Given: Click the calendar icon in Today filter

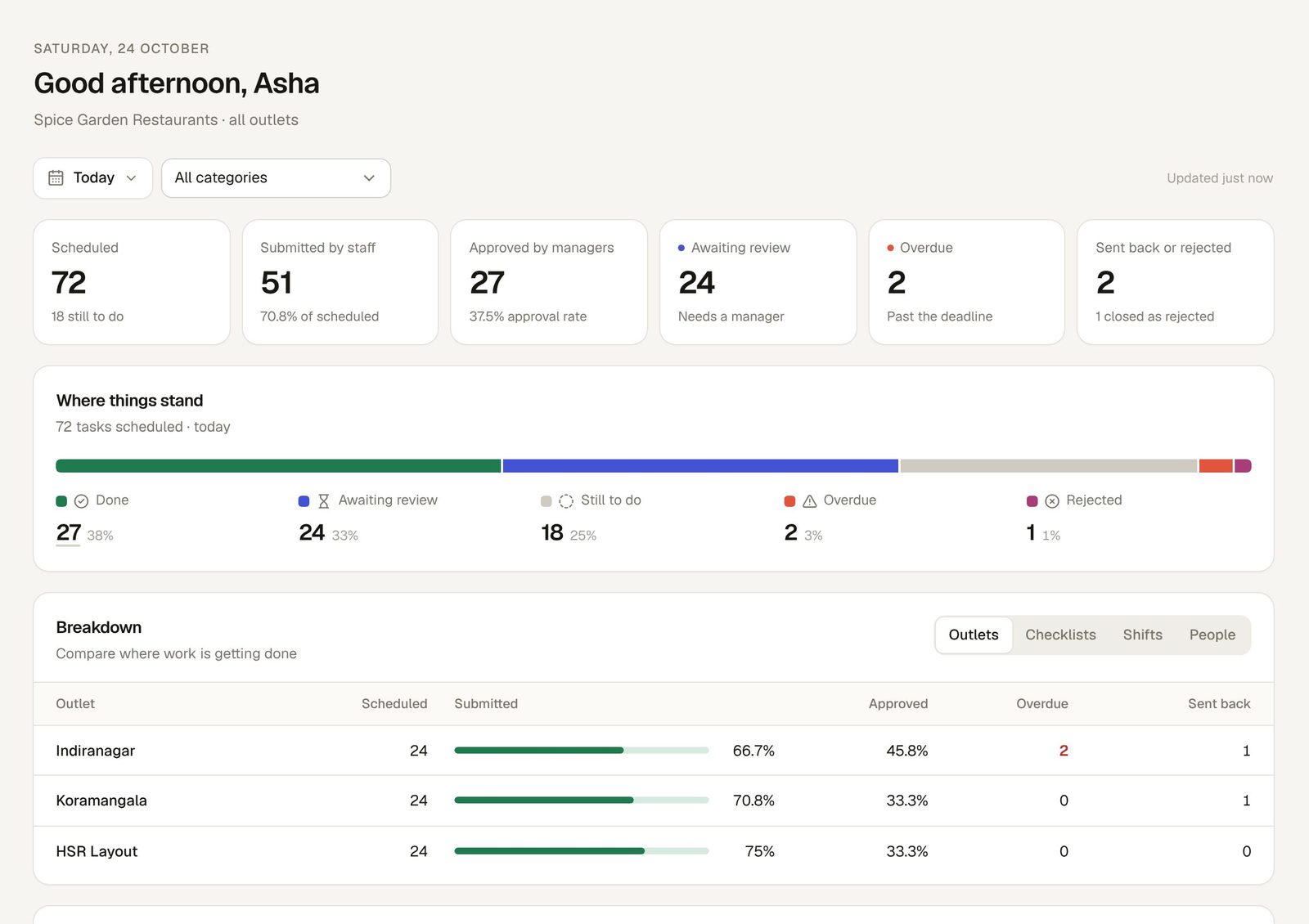Looking at the screenshot, I should pos(56,177).
